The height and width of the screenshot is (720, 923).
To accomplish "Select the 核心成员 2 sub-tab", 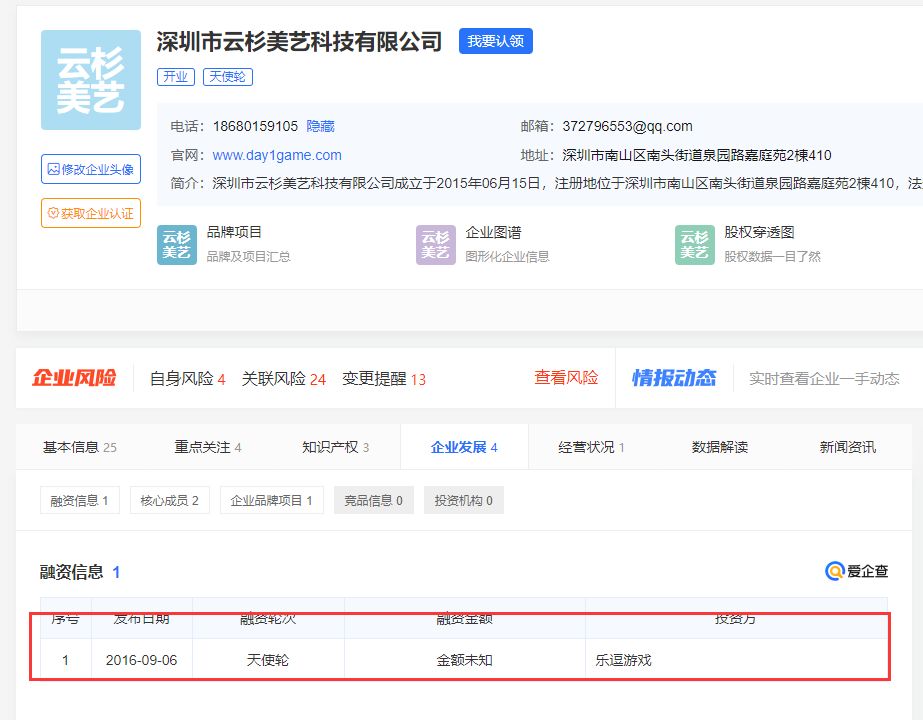I will click(170, 500).
